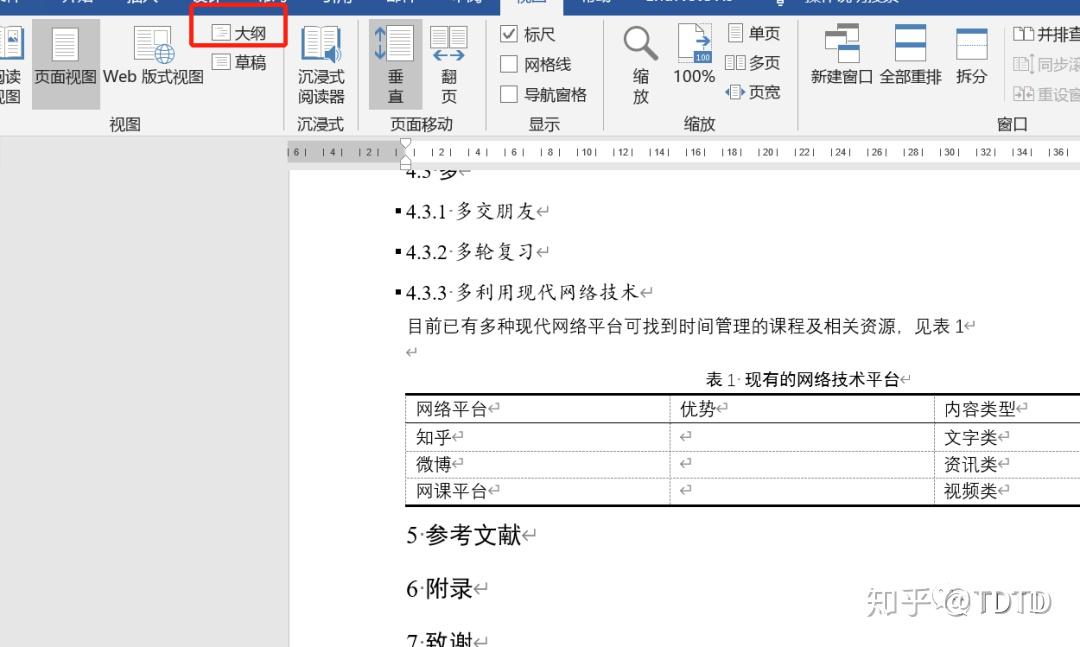Screen dimensions: 1080x647
Task: Click heading 4.3.3 多利用现代网络技术
Action: point(522,293)
